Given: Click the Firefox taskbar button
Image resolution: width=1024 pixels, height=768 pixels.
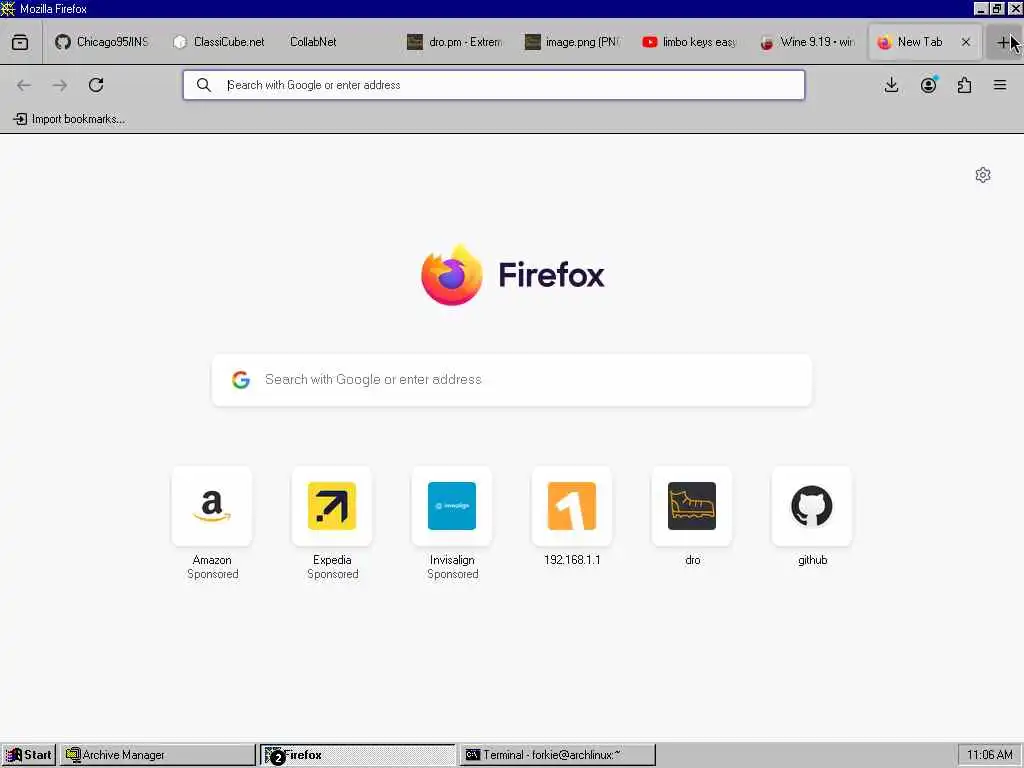Looking at the screenshot, I should coord(357,755).
